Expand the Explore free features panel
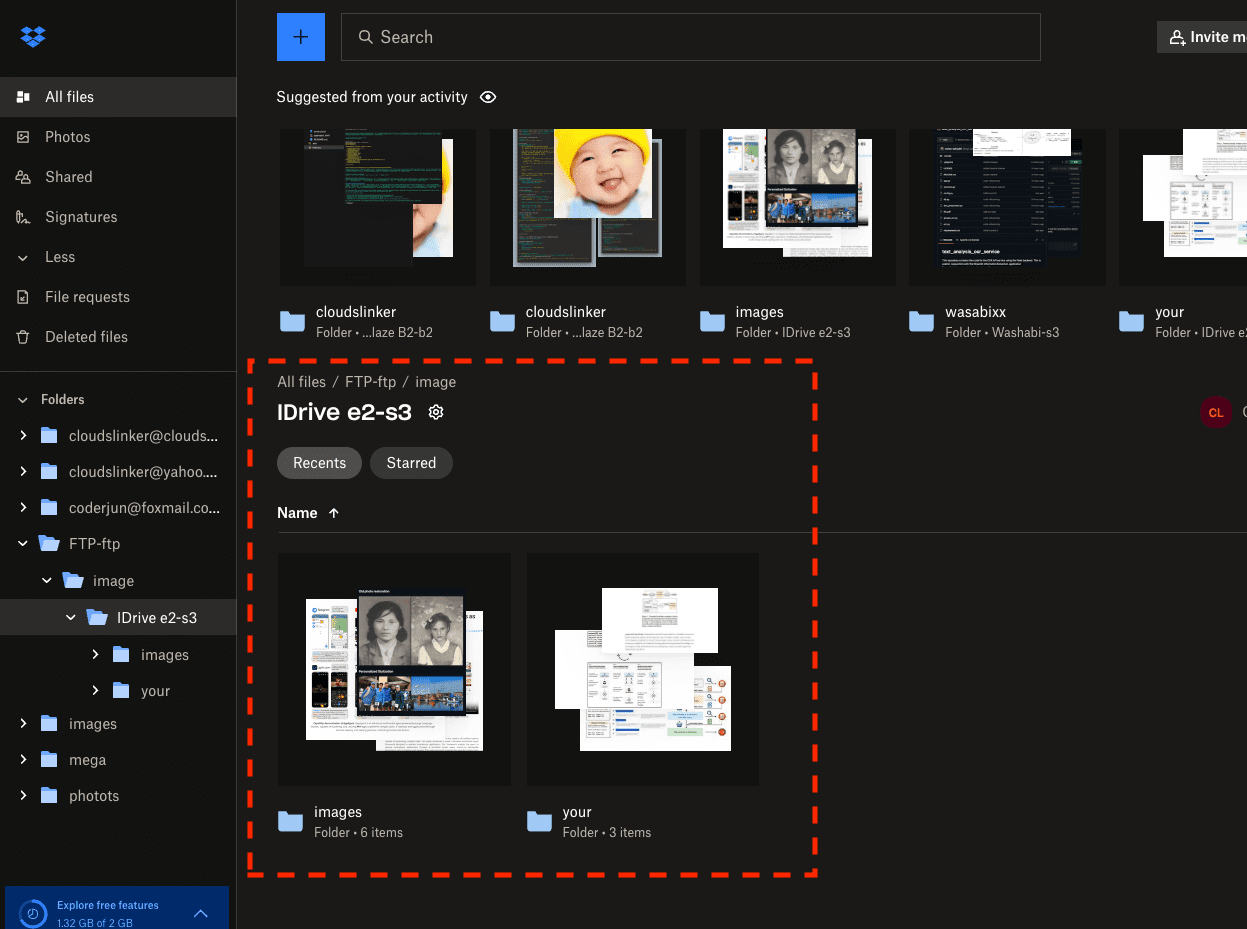1247x929 pixels. (x=201, y=914)
